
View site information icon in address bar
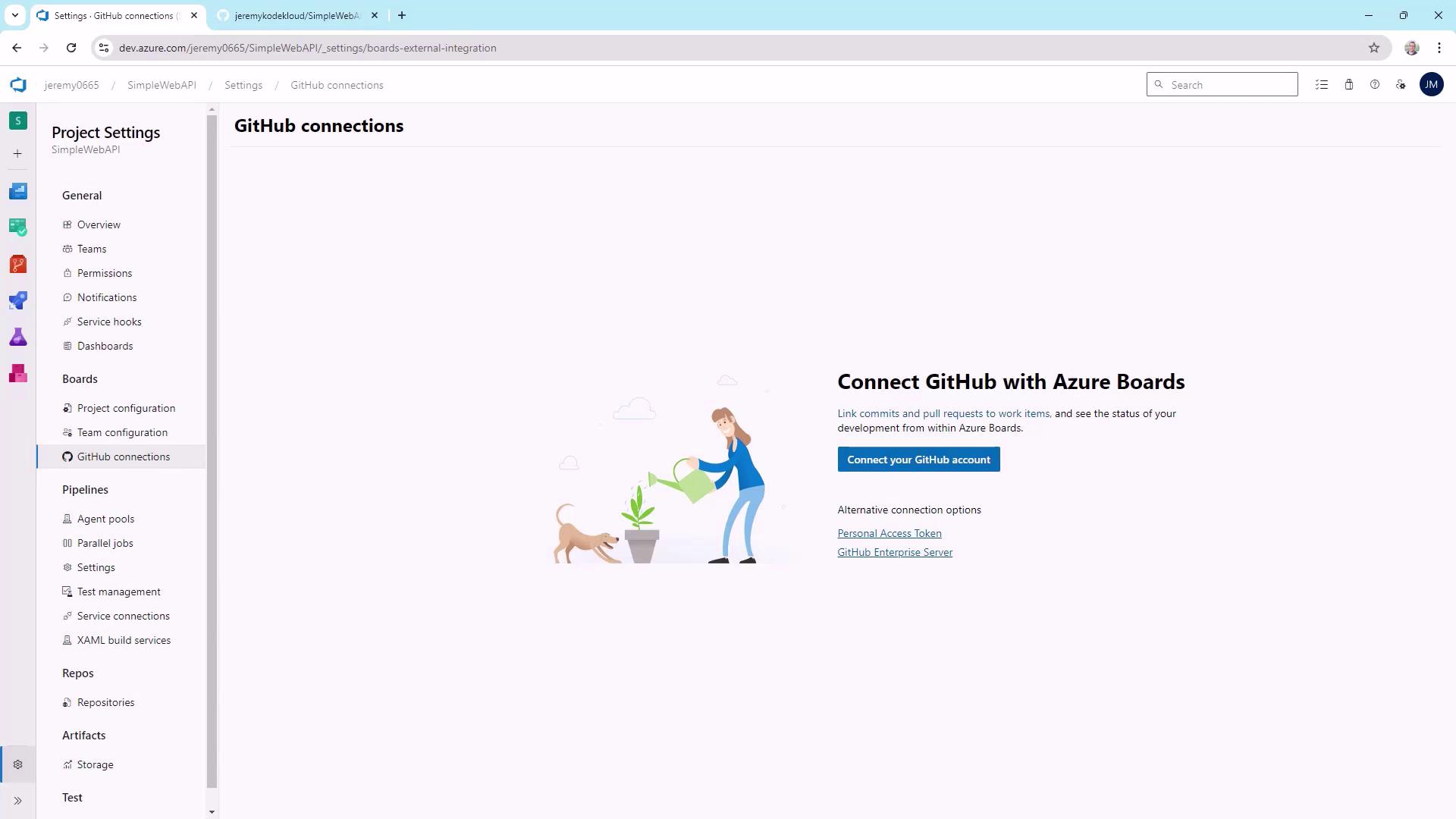coord(104,48)
